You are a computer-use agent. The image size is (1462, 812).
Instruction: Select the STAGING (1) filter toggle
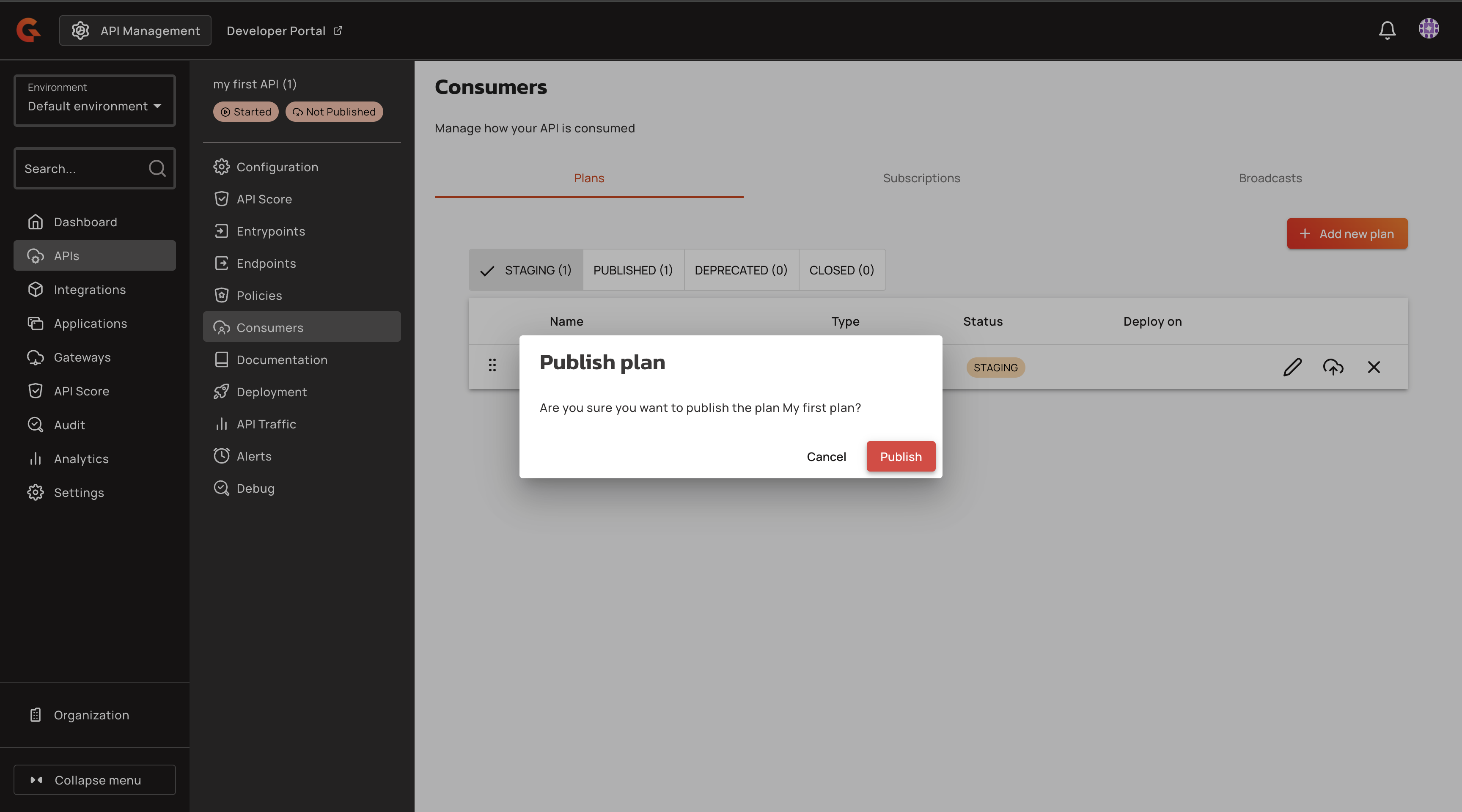pyautogui.click(x=526, y=270)
